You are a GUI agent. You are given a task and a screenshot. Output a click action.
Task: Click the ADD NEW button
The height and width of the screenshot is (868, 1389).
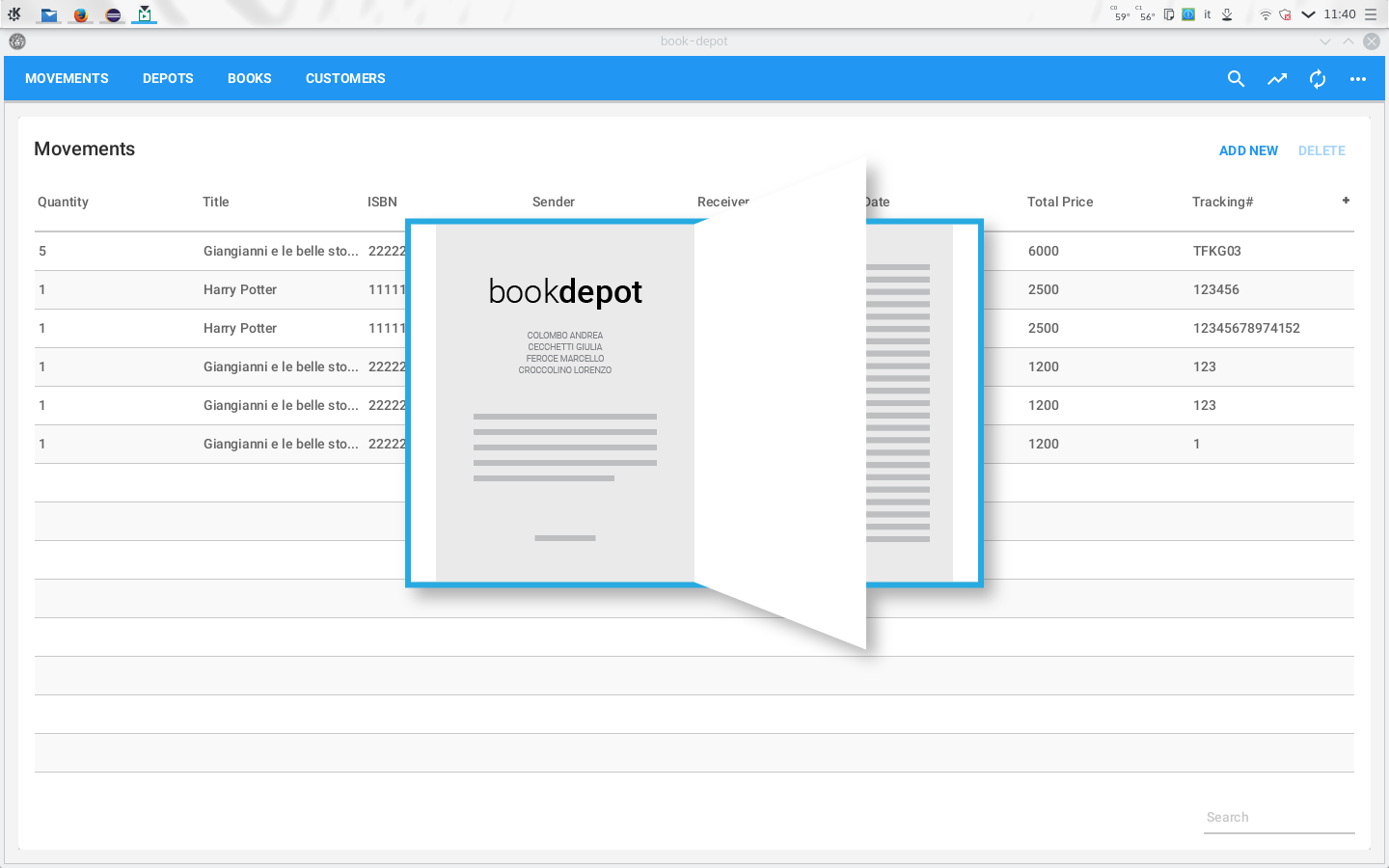(1248, 150)
